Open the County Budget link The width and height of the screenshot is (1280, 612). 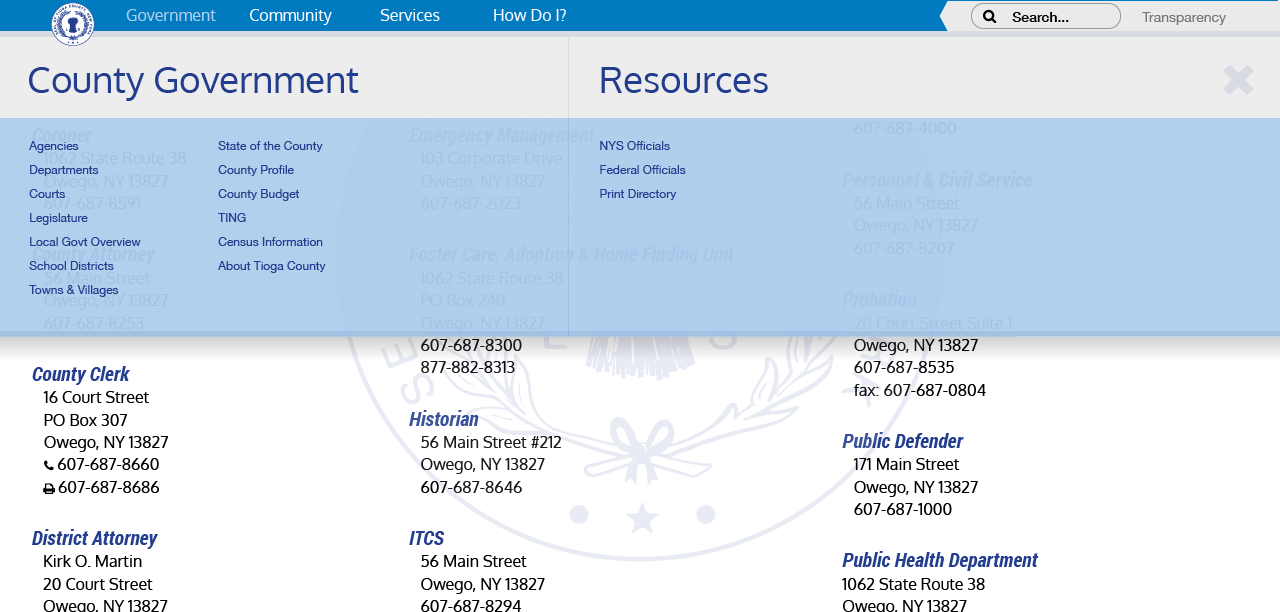pyautogui.click(x=259, y=194)
